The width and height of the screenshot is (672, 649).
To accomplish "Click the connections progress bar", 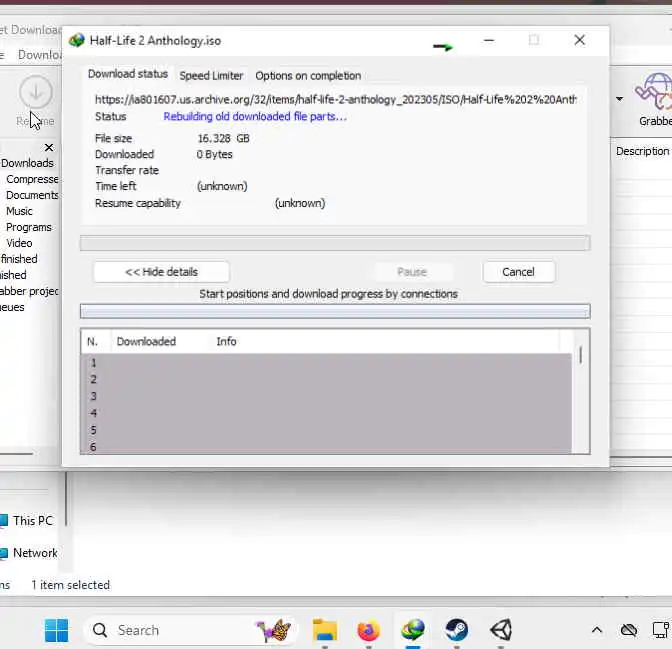I will coord(335,311).
